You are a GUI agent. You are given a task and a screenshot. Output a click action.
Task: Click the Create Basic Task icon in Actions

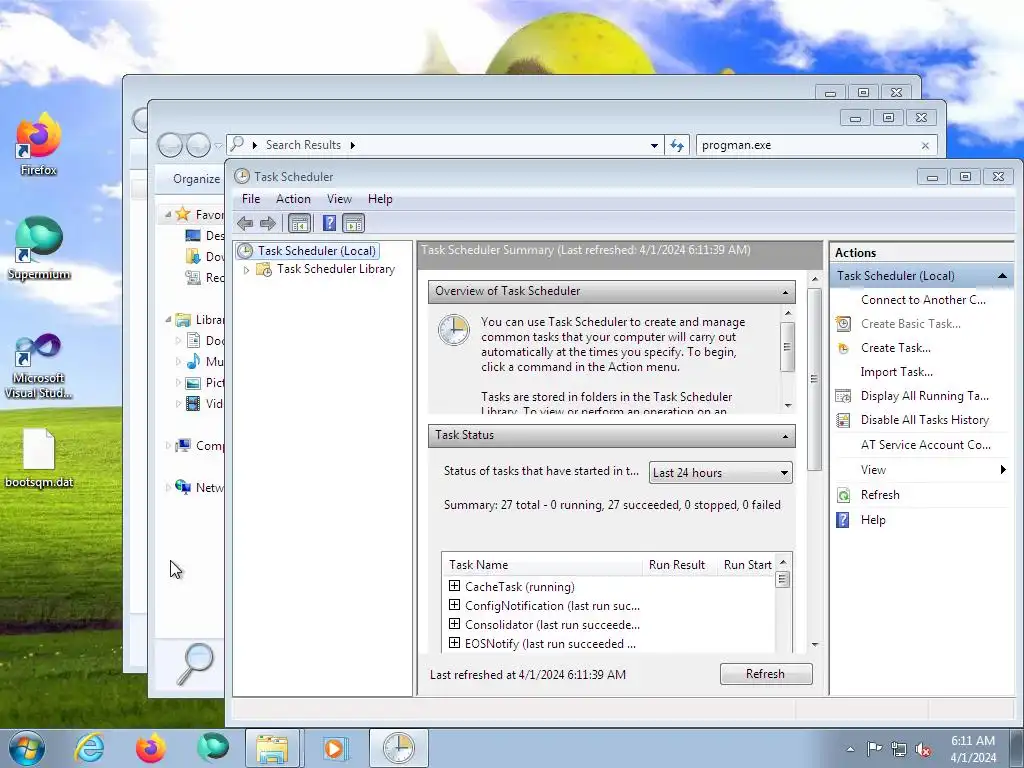point(843,324)
